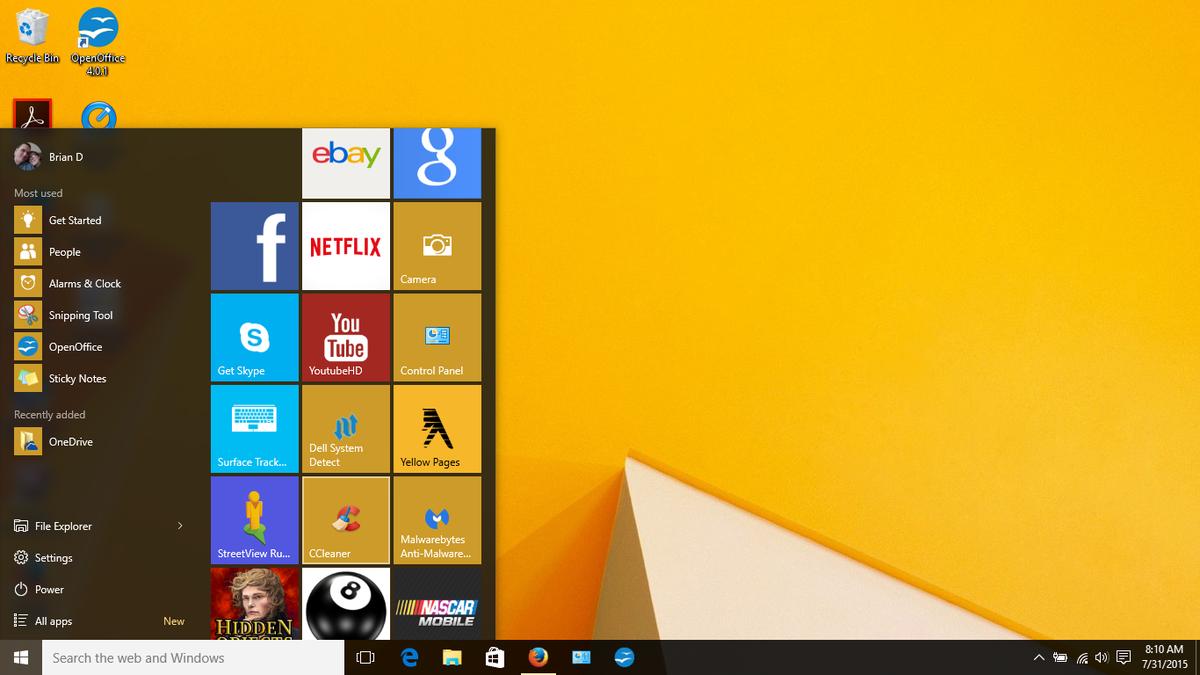Image resolution: width=1200 pixels, height=675 pixels.
Task: Focus the Search the web and Windows box
Action: (x=192, y=657)
